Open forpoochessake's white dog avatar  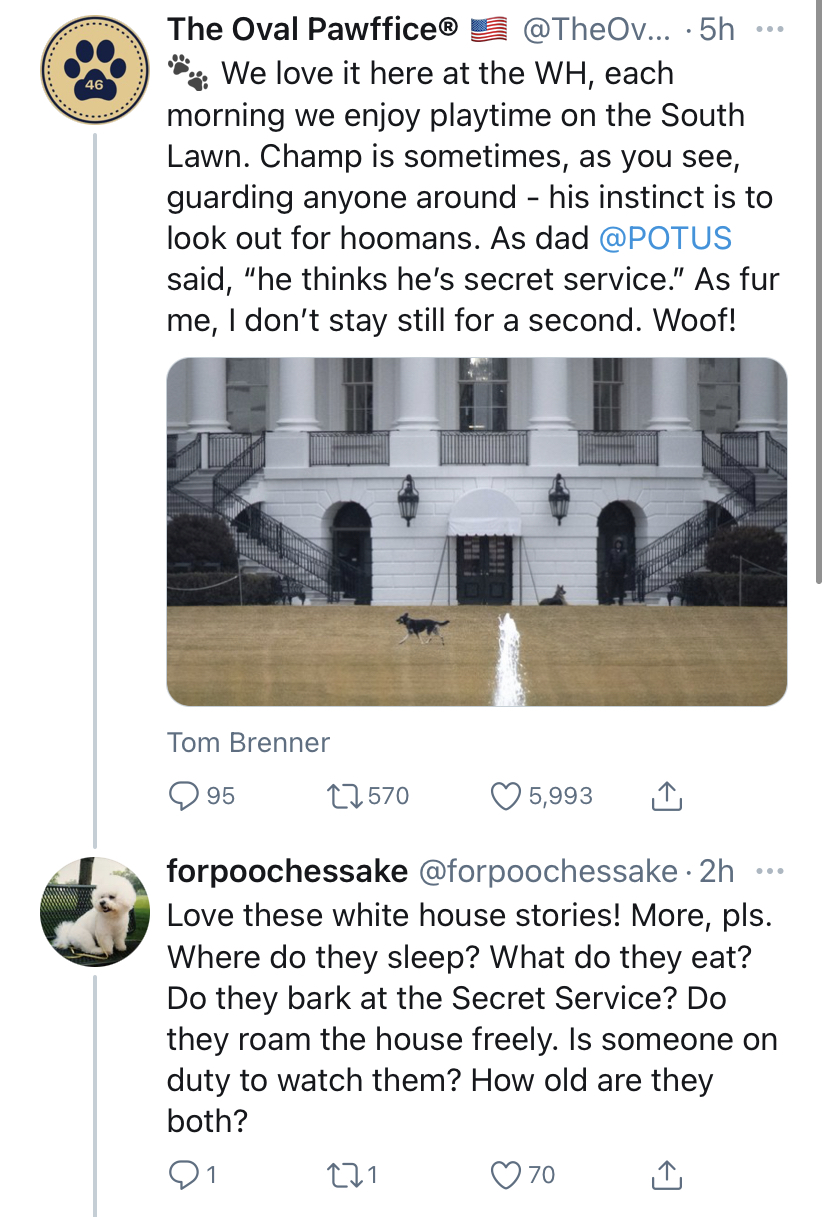click(96, 910)
